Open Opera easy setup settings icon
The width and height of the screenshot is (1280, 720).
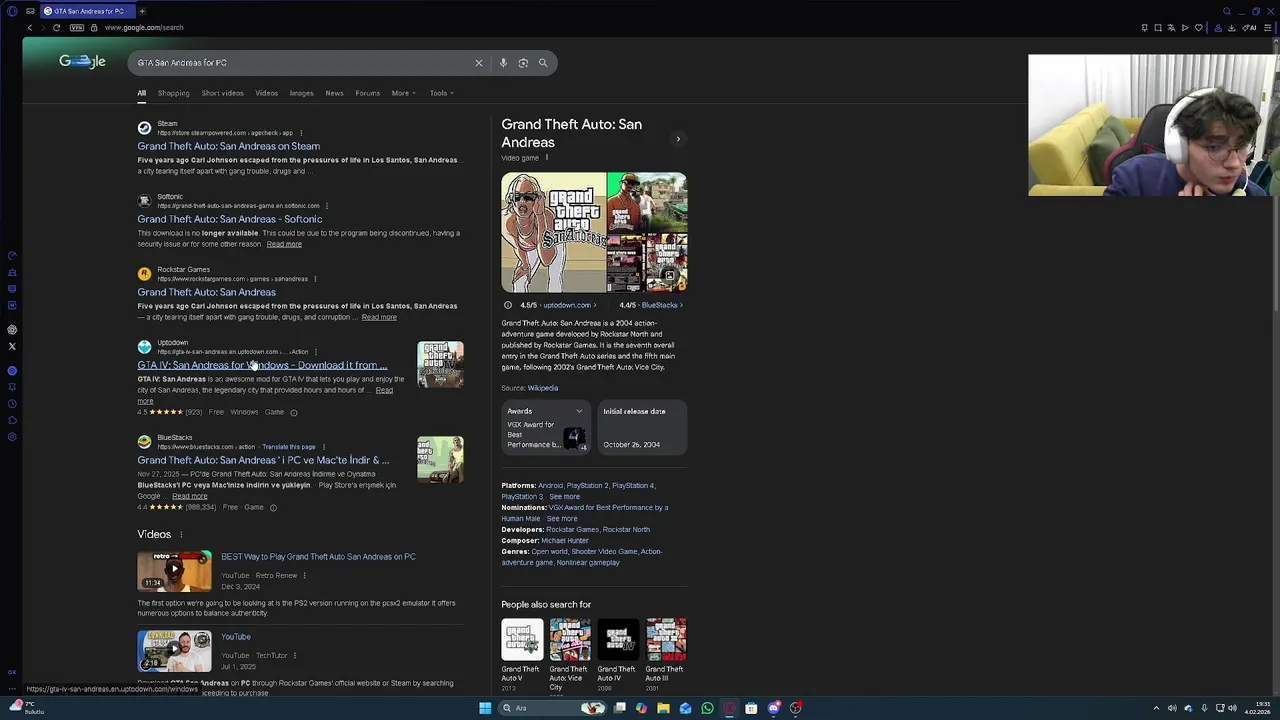coord(1270,28)
